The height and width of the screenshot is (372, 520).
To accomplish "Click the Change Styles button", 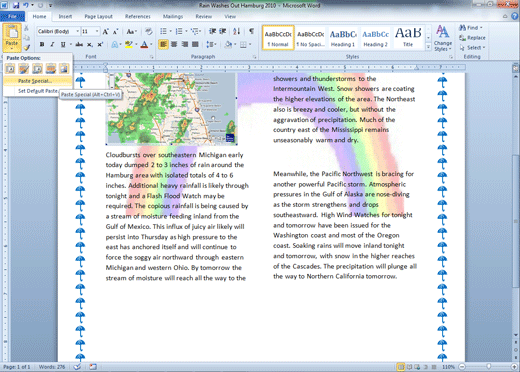I will click(443, 38).
